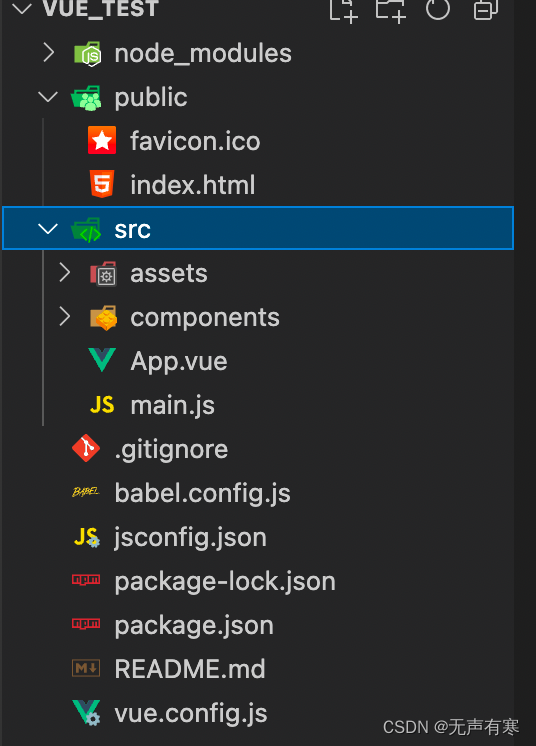Open the README.md file
The height and width of the screenshot is (746, 536).
[190, 668]
